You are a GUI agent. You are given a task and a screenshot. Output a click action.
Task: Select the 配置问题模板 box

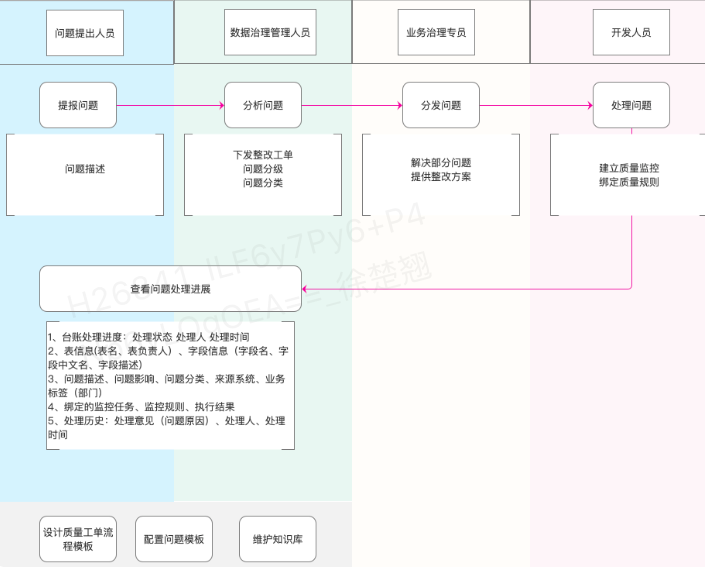tap(174, 539)
